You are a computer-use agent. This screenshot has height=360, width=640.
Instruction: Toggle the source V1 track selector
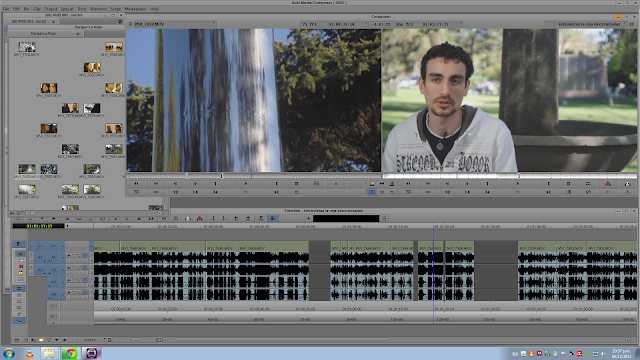[40, 246]
